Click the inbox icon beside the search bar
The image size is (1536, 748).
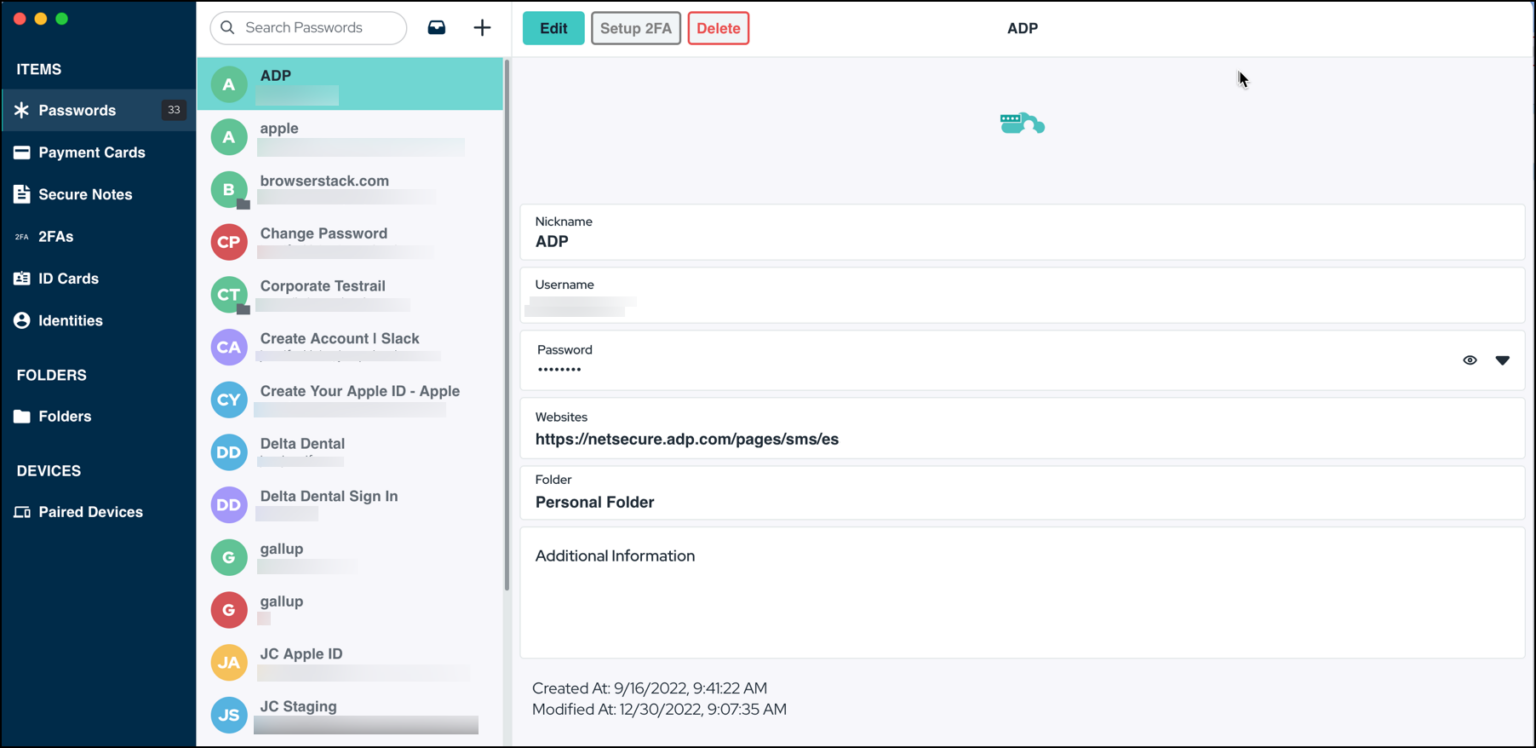pos(436,28)
